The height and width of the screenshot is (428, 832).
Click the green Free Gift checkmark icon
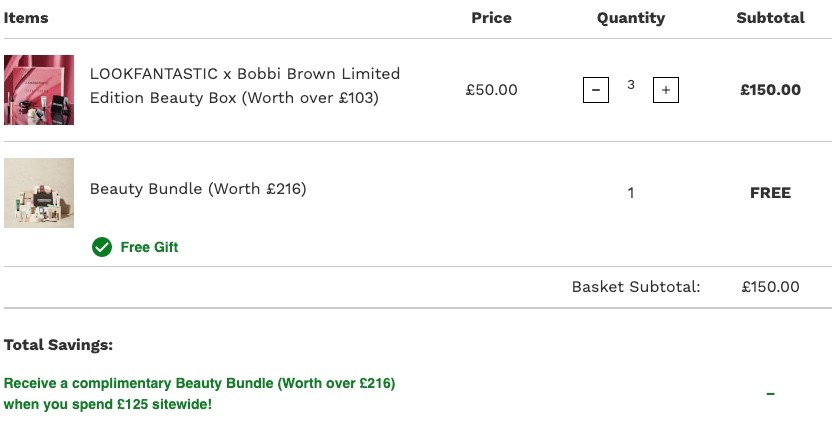(x=102, y=247)
